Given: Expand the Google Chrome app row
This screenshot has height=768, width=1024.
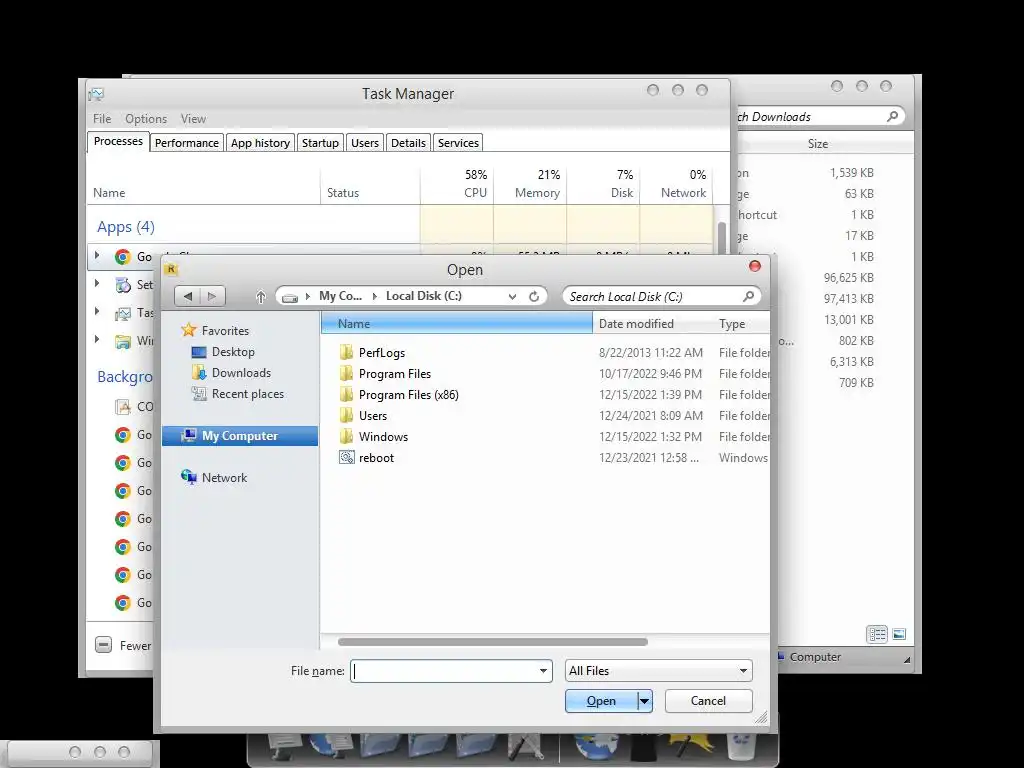Looking at the screenshot, I should (97, 256).
